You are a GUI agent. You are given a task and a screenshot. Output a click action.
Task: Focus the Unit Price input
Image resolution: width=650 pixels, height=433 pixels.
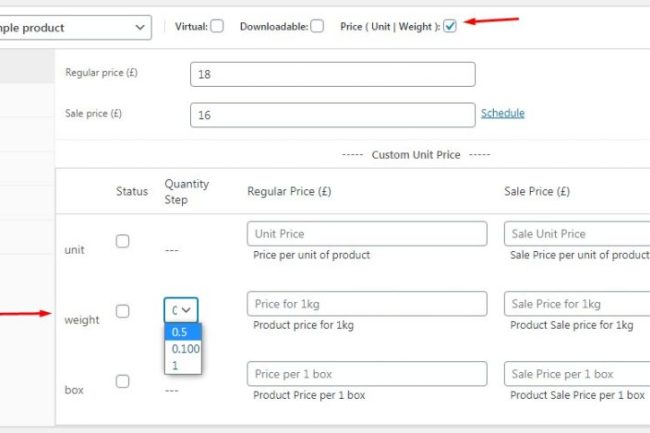[366, 234]
